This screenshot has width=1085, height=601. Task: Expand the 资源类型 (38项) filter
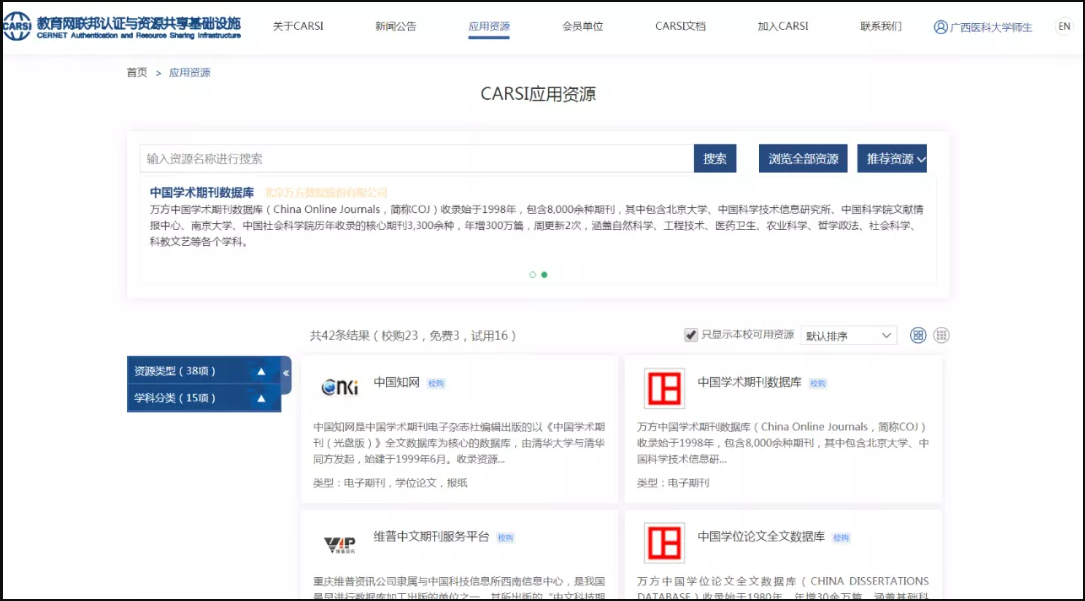coord(203,371)
